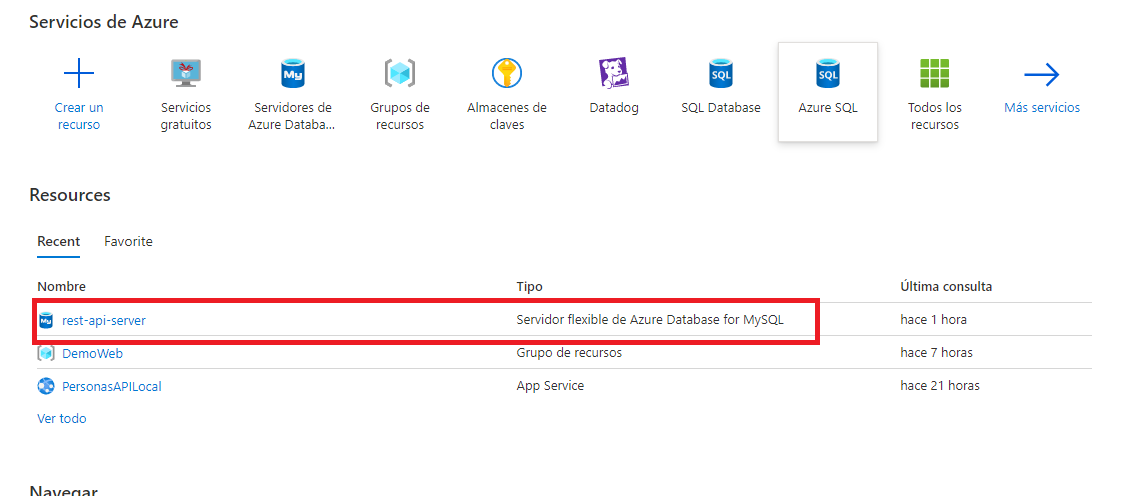Click the Ver todo link
This screenshot has height=496, width=1137.
coord(62,418)
